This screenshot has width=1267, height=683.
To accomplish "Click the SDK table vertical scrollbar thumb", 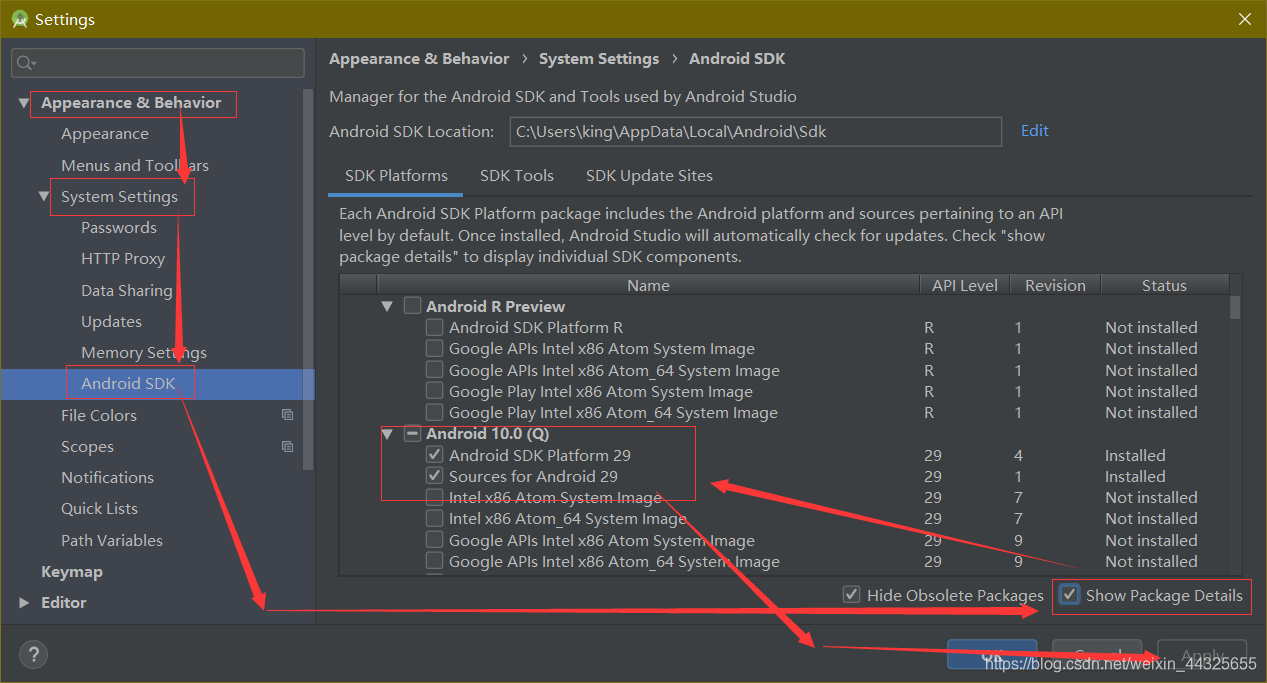I will point(1235,307).
